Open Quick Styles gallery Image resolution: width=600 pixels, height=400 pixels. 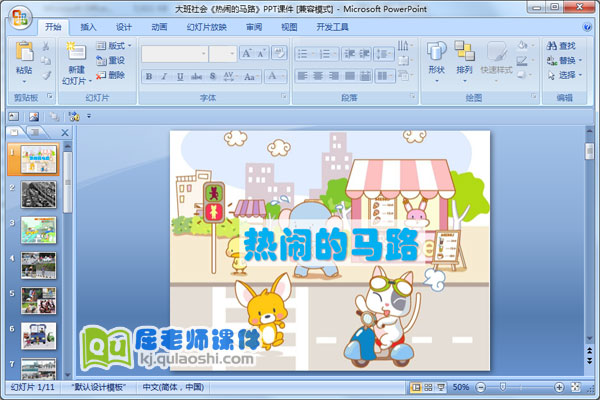coord(496,61)
